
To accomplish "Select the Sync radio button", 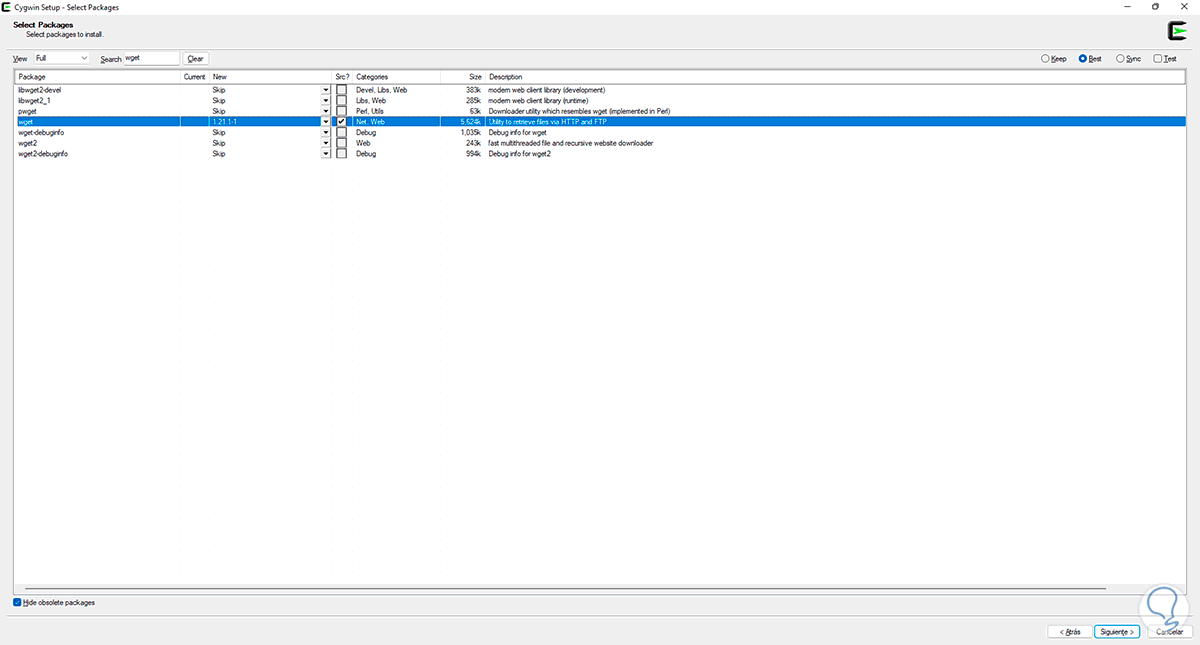I will coord(1120,59).
